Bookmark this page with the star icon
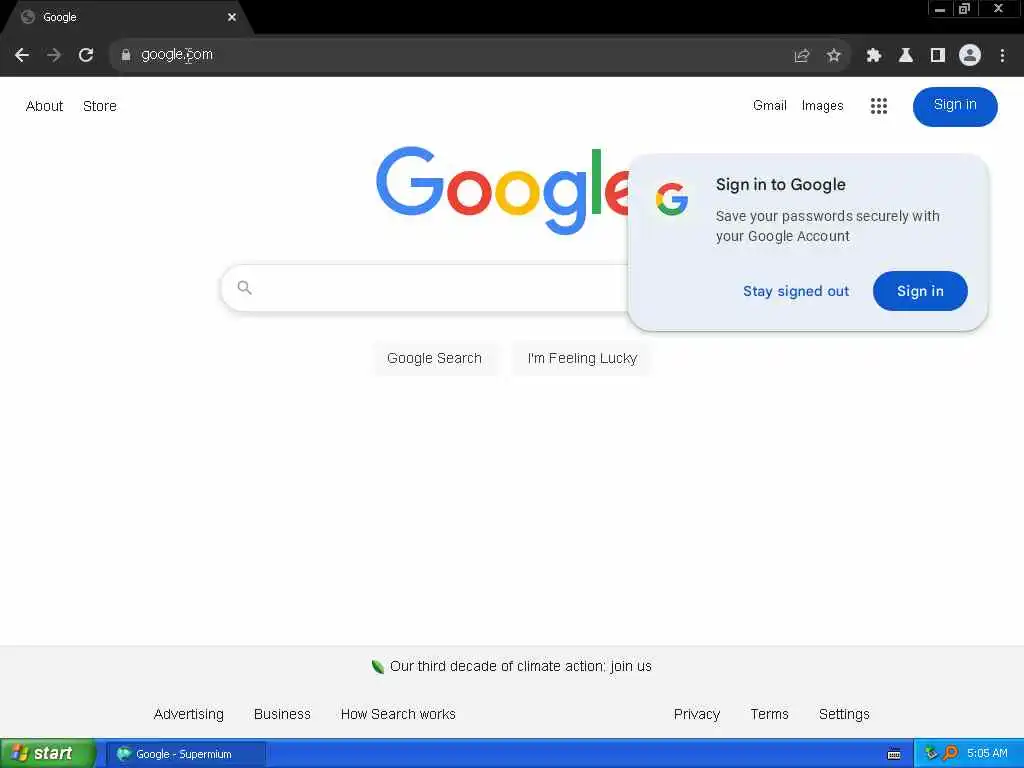The width and height of the screenshot is (1024, 768). coord(833,56)
